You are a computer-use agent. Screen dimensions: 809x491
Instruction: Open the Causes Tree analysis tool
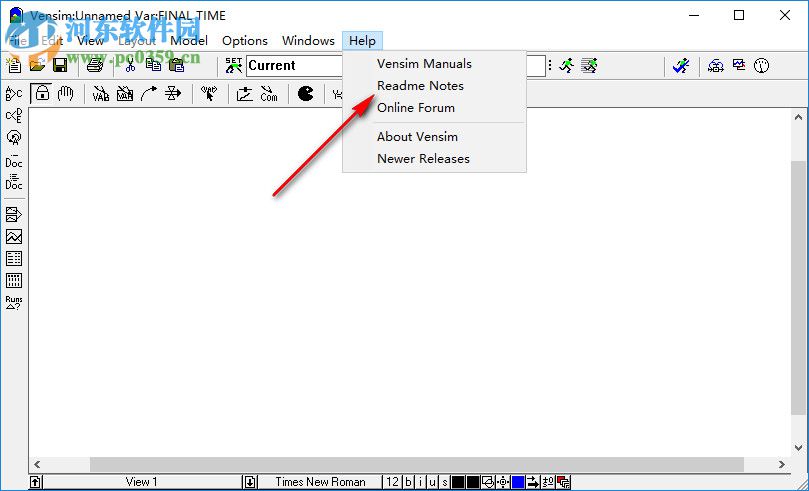click(14, 93)
